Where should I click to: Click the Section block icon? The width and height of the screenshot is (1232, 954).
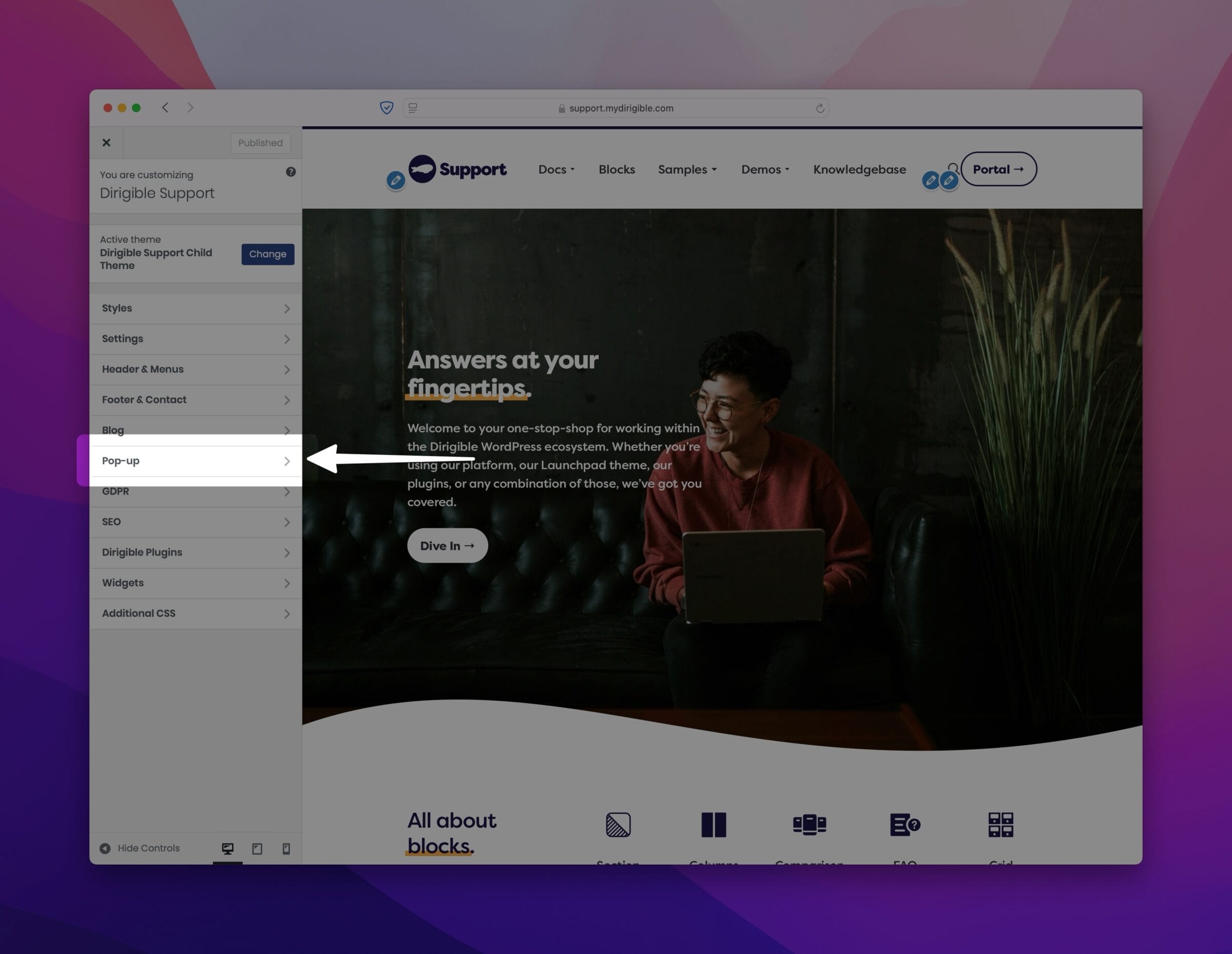[618, 825]
